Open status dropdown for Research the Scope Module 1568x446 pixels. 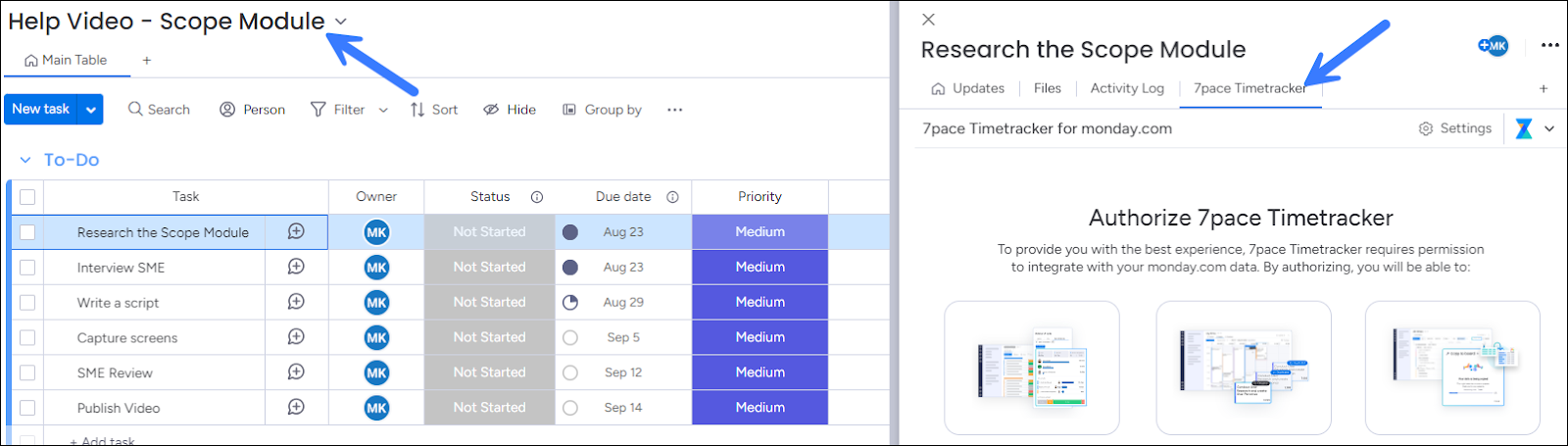[490, 232]
